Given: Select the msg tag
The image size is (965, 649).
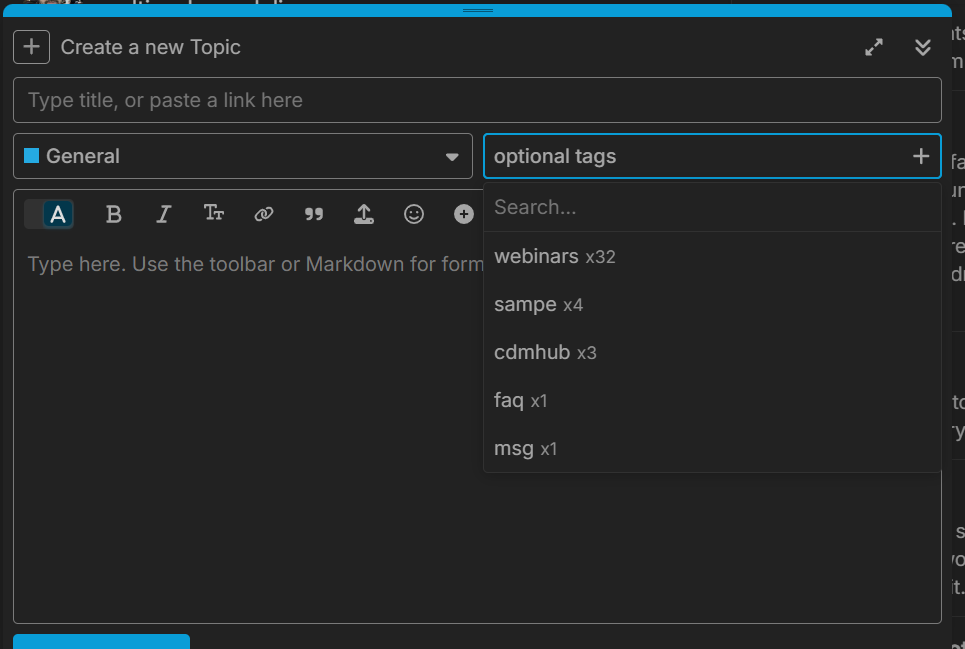Looking at the screenshot, I should coord(712,448).
